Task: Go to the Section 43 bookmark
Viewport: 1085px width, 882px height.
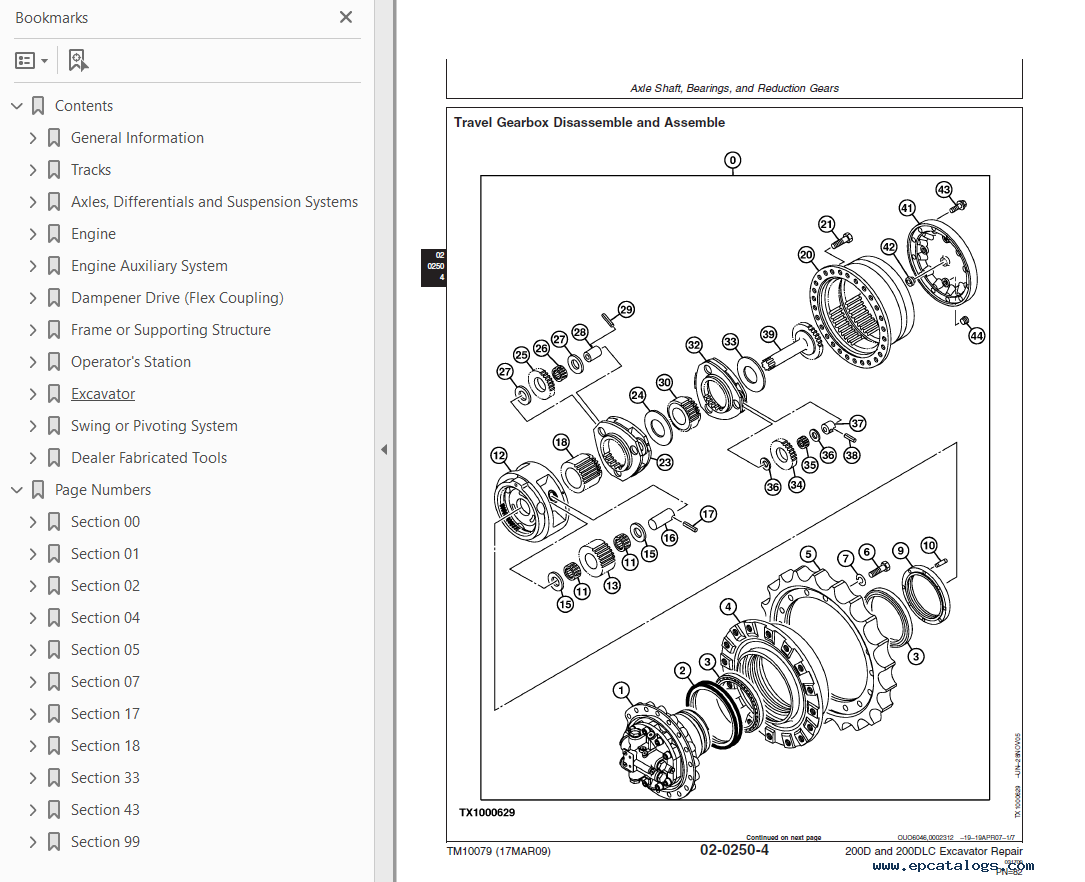Action: 105,809
